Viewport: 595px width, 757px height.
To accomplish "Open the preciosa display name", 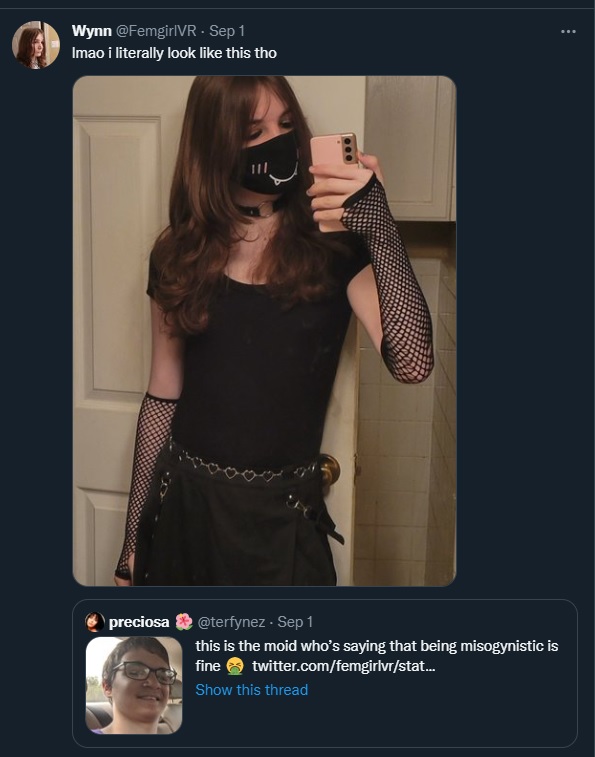I will click(x=139, y=622).
